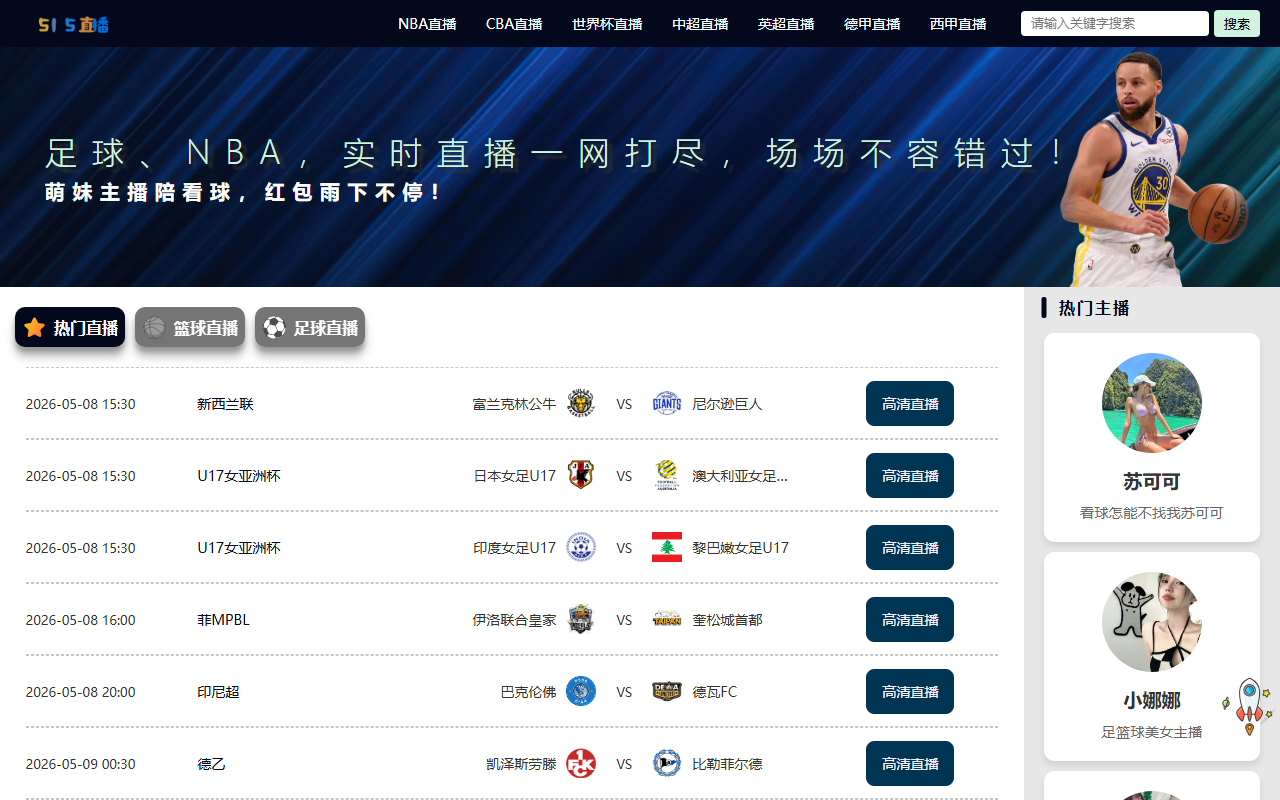Screen dimensions: 1280x800
Task: Click team name 奎松城首都
Action: [727, 620]
